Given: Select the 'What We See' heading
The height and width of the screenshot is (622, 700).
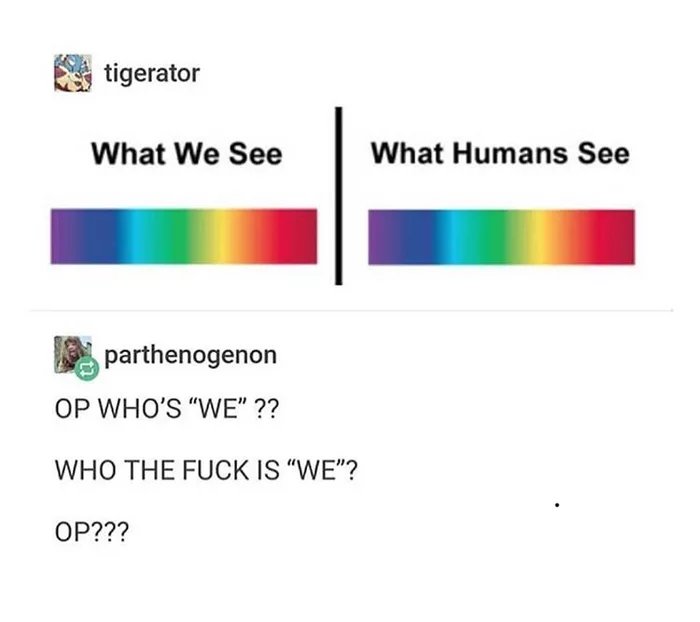Looking at the screenshot, I should [187, 154].
